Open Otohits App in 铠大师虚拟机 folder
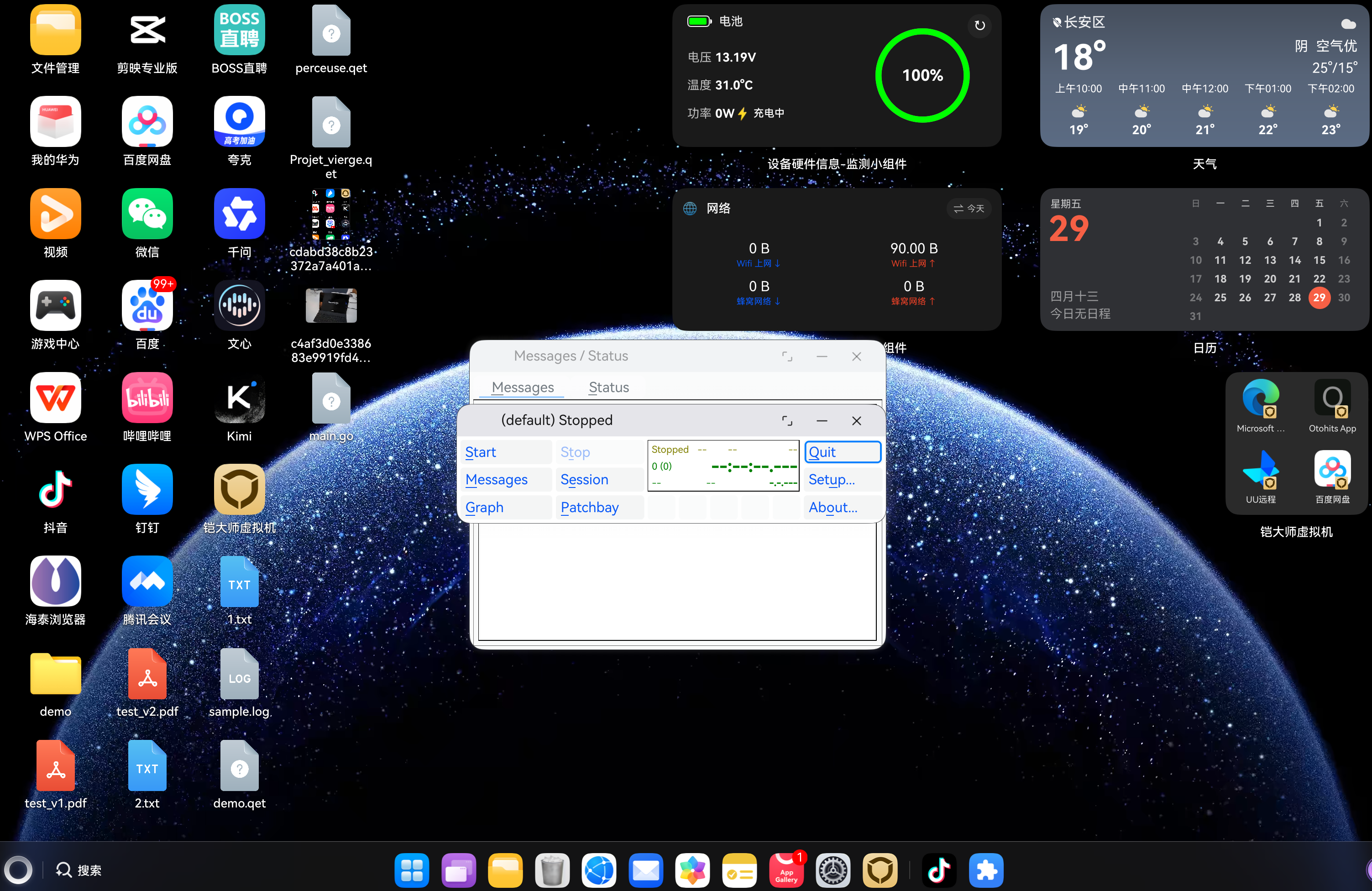The height and width of the screenshot is (891, 1372). (1332, 398)
